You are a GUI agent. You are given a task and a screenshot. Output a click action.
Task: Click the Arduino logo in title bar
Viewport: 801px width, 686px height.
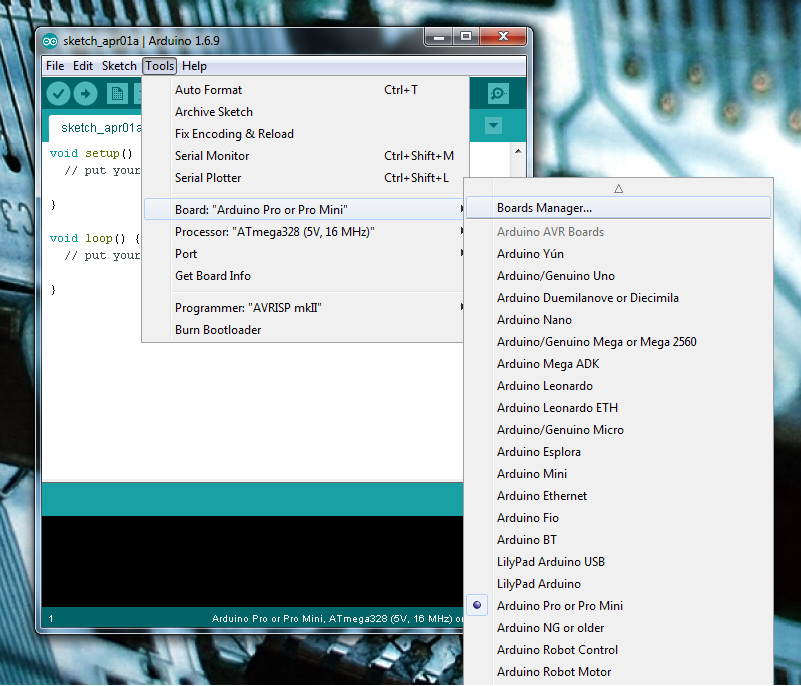(x=50, y=41)
